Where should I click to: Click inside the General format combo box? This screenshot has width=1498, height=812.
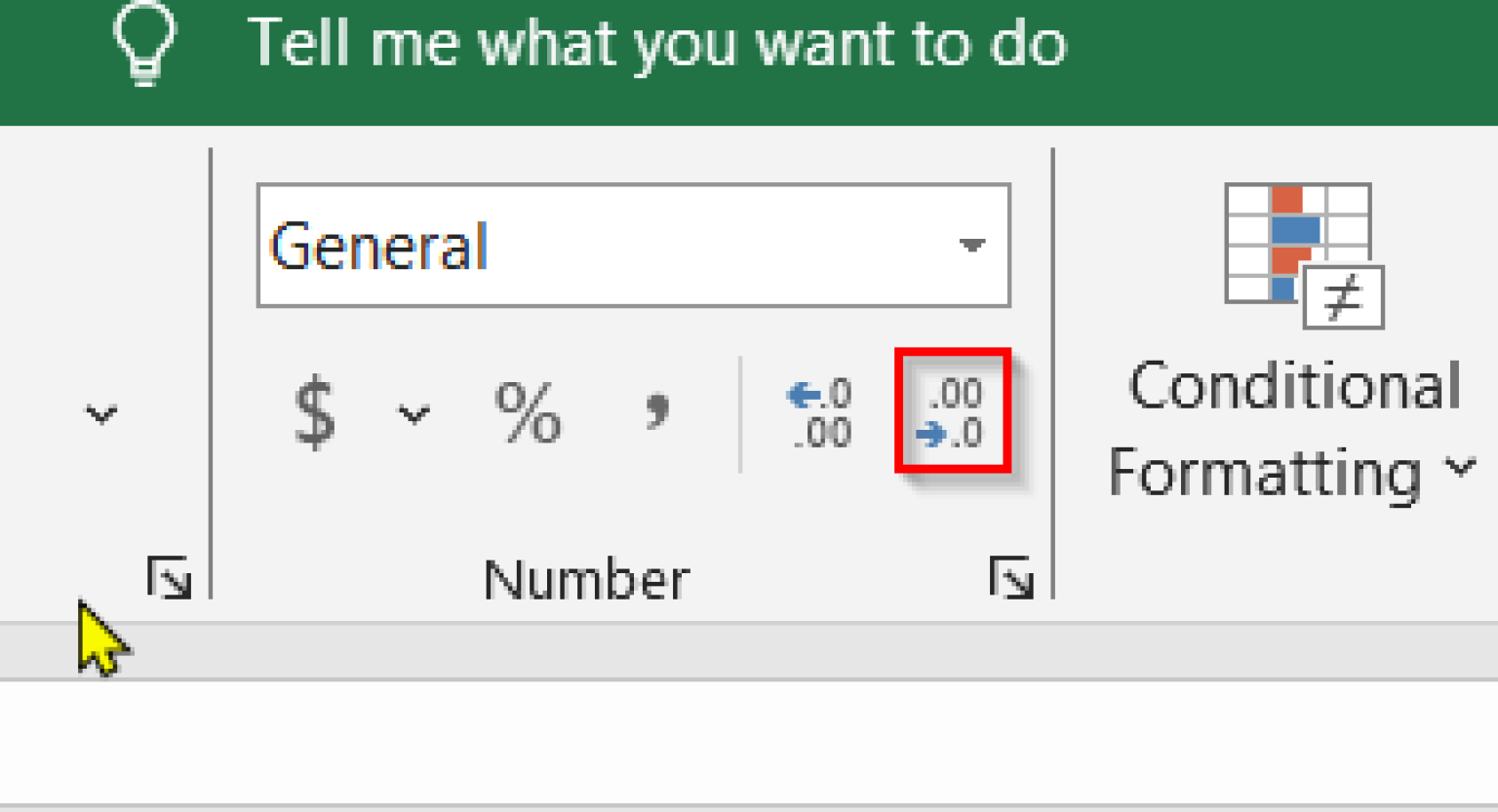pos(585,246)
